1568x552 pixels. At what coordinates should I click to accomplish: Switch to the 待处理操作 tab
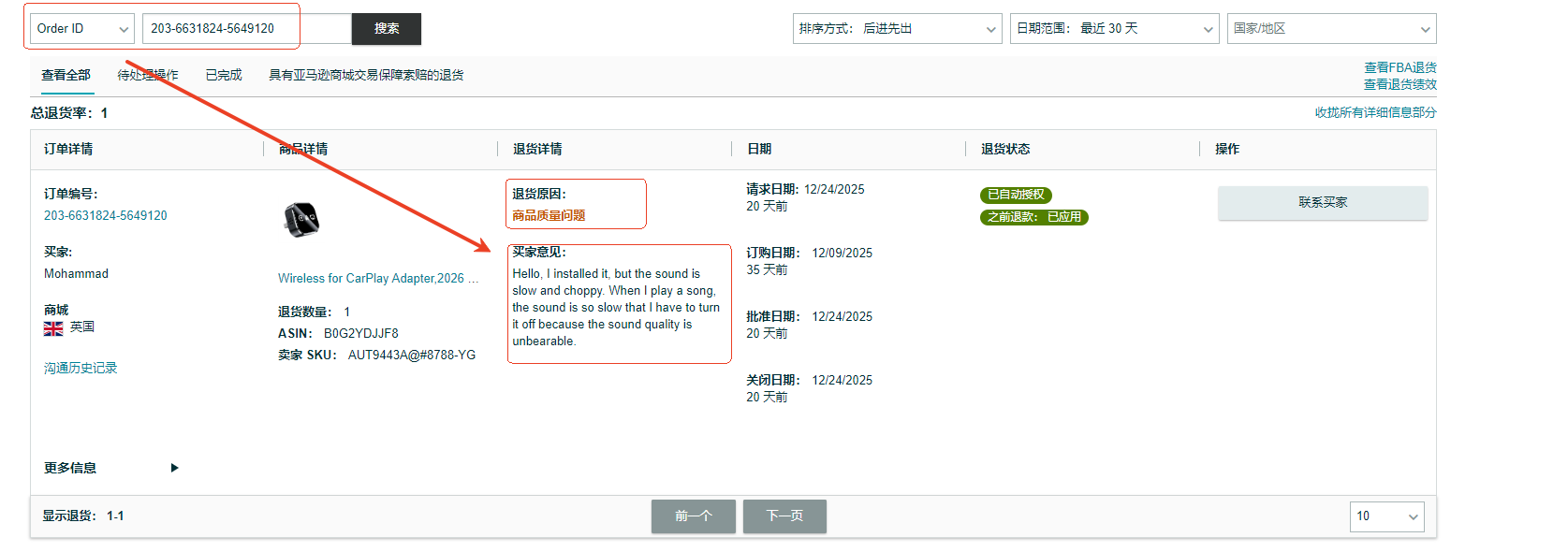click(x=147, y=75)
